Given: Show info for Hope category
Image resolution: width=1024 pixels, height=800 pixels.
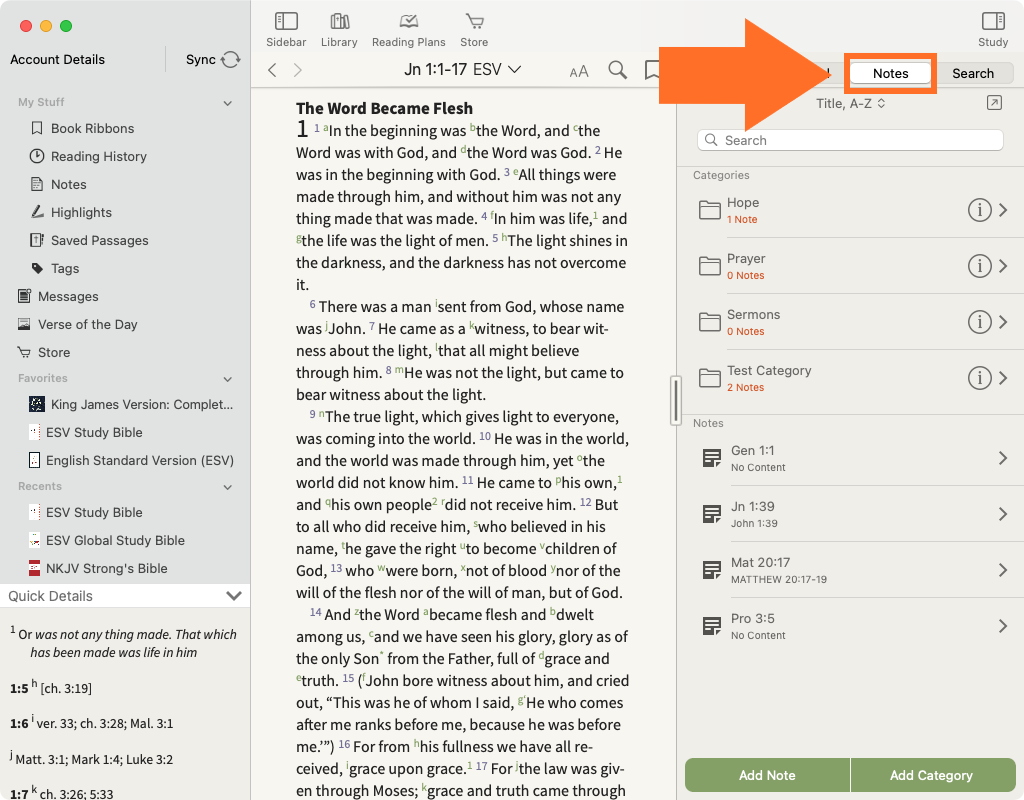Looking at the screenshot, I should pos(978,210).
